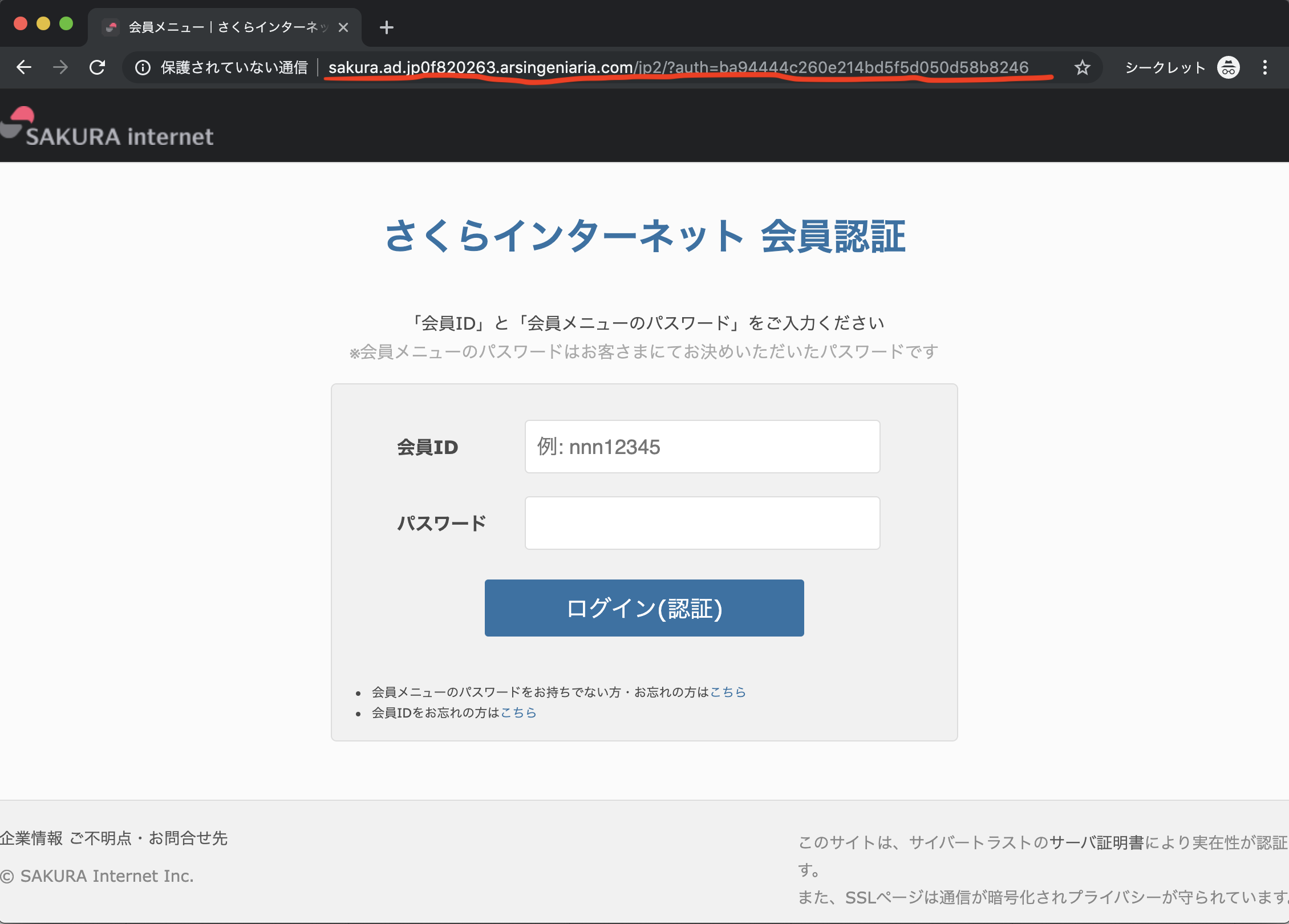1289x924 pixels.
Task: Open ご不明点・お問合せ先 footer link
Action: 149,838
